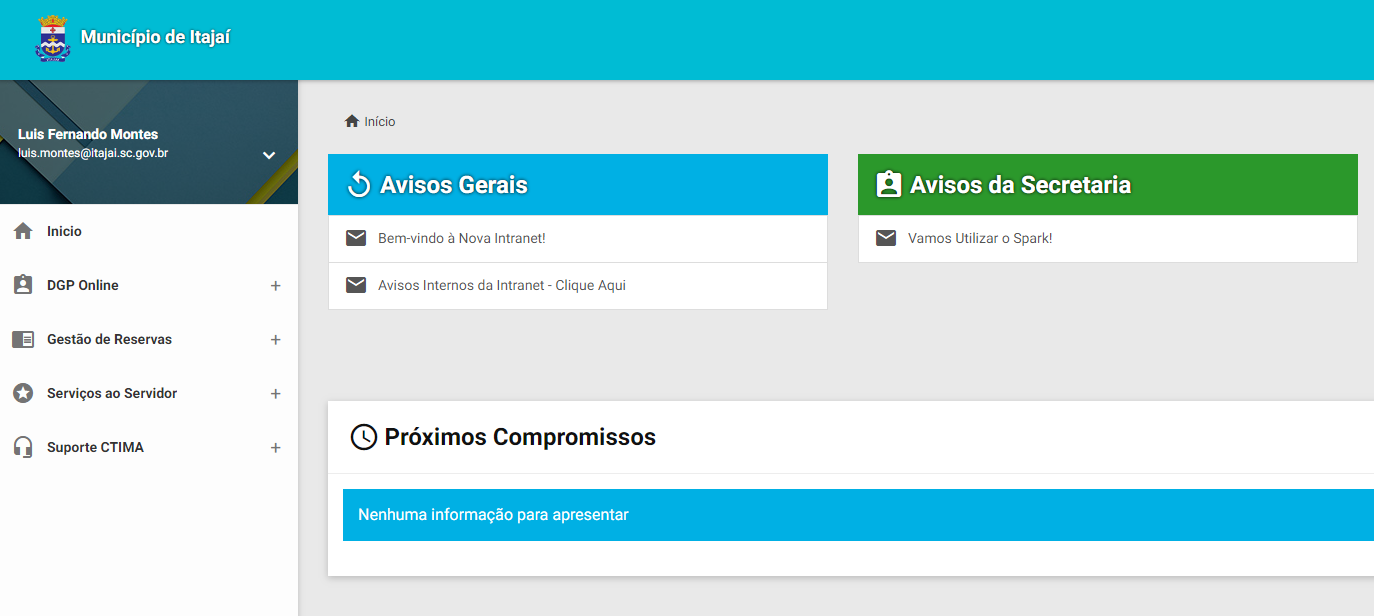Go to Inicio in the sidebar menu
This screenshot has width=1374, height=616.
(x=64, y=231)
